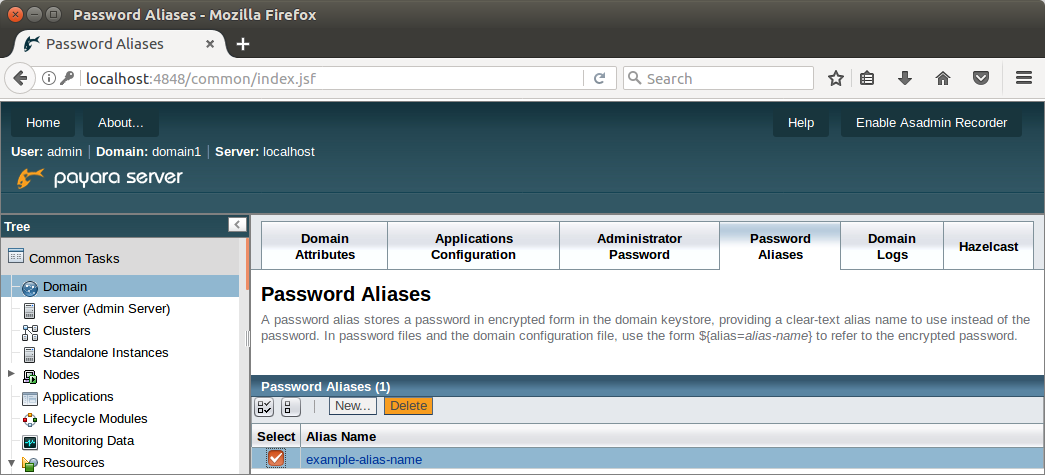This screenshot has height=475, width=1045.
Task: Go to Firefox home page icon
Action: pyautogui.click(x=942, y=78)
